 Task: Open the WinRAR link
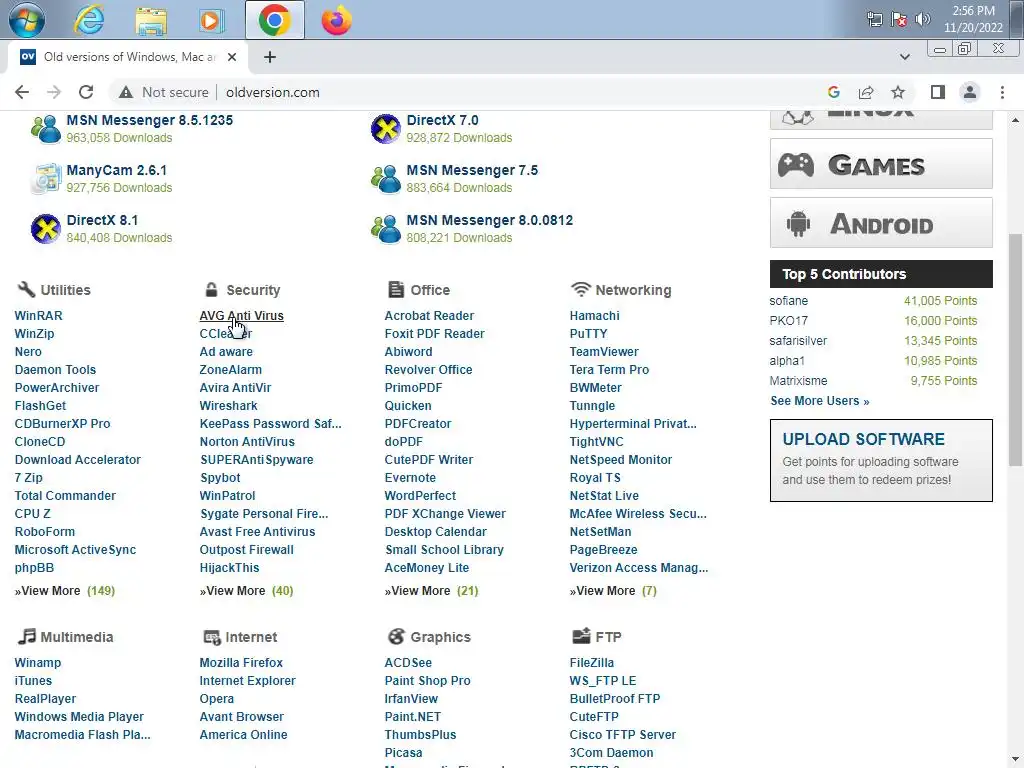[39, 315]
